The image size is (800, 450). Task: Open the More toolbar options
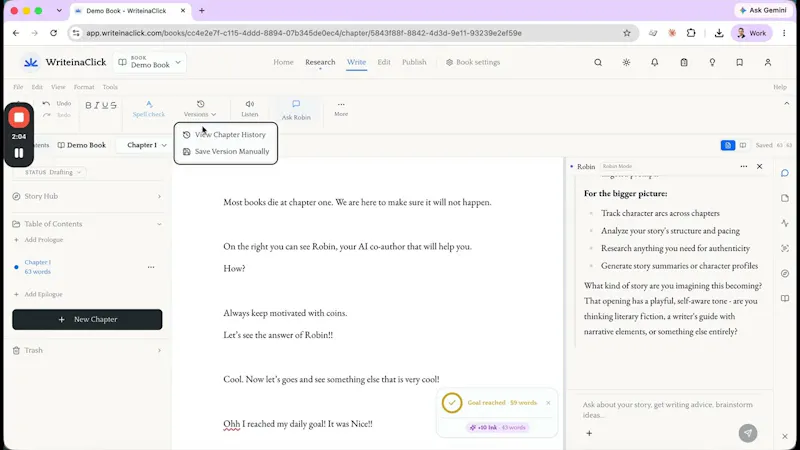tap(341, 109)
